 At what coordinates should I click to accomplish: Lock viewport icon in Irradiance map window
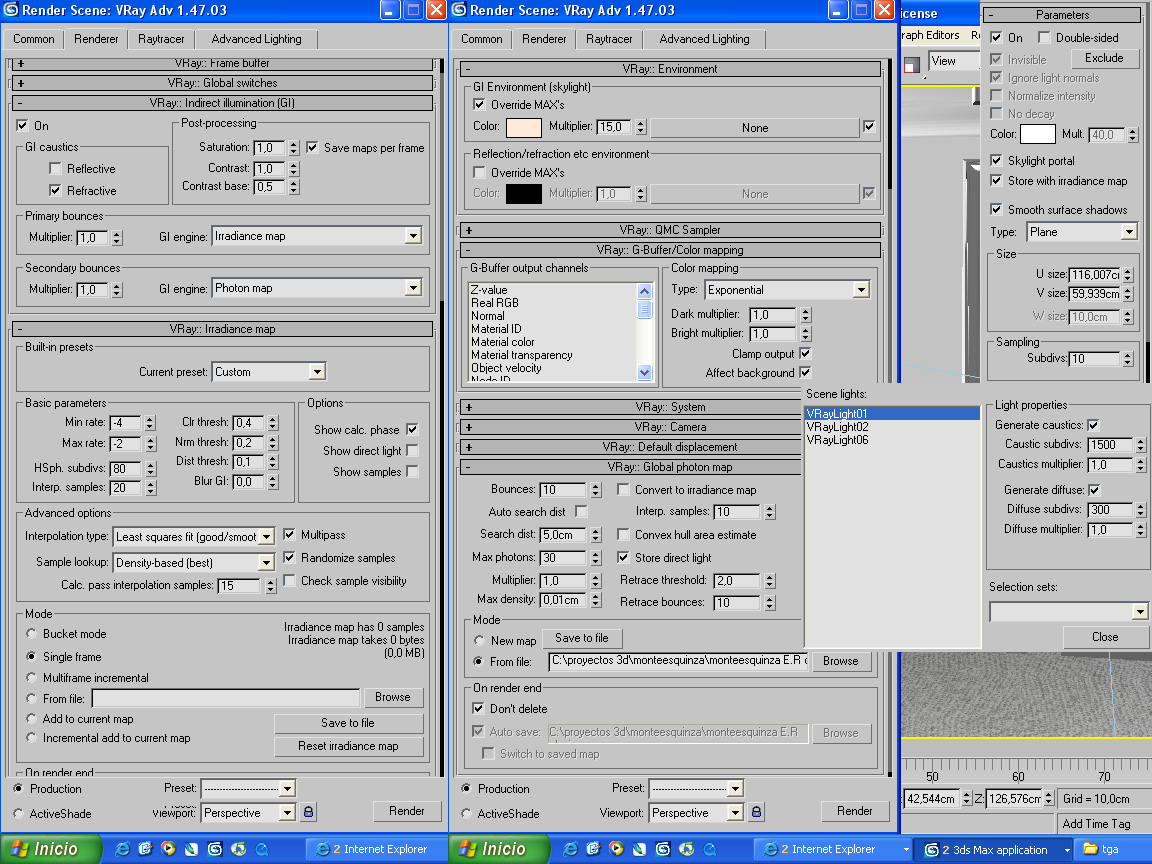click(309, 812)
